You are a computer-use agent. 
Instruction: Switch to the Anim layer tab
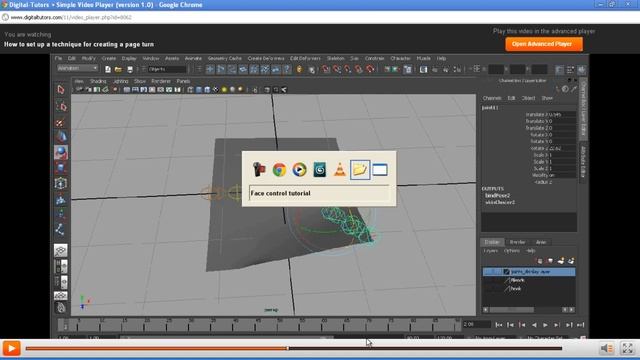coord(541,242)
